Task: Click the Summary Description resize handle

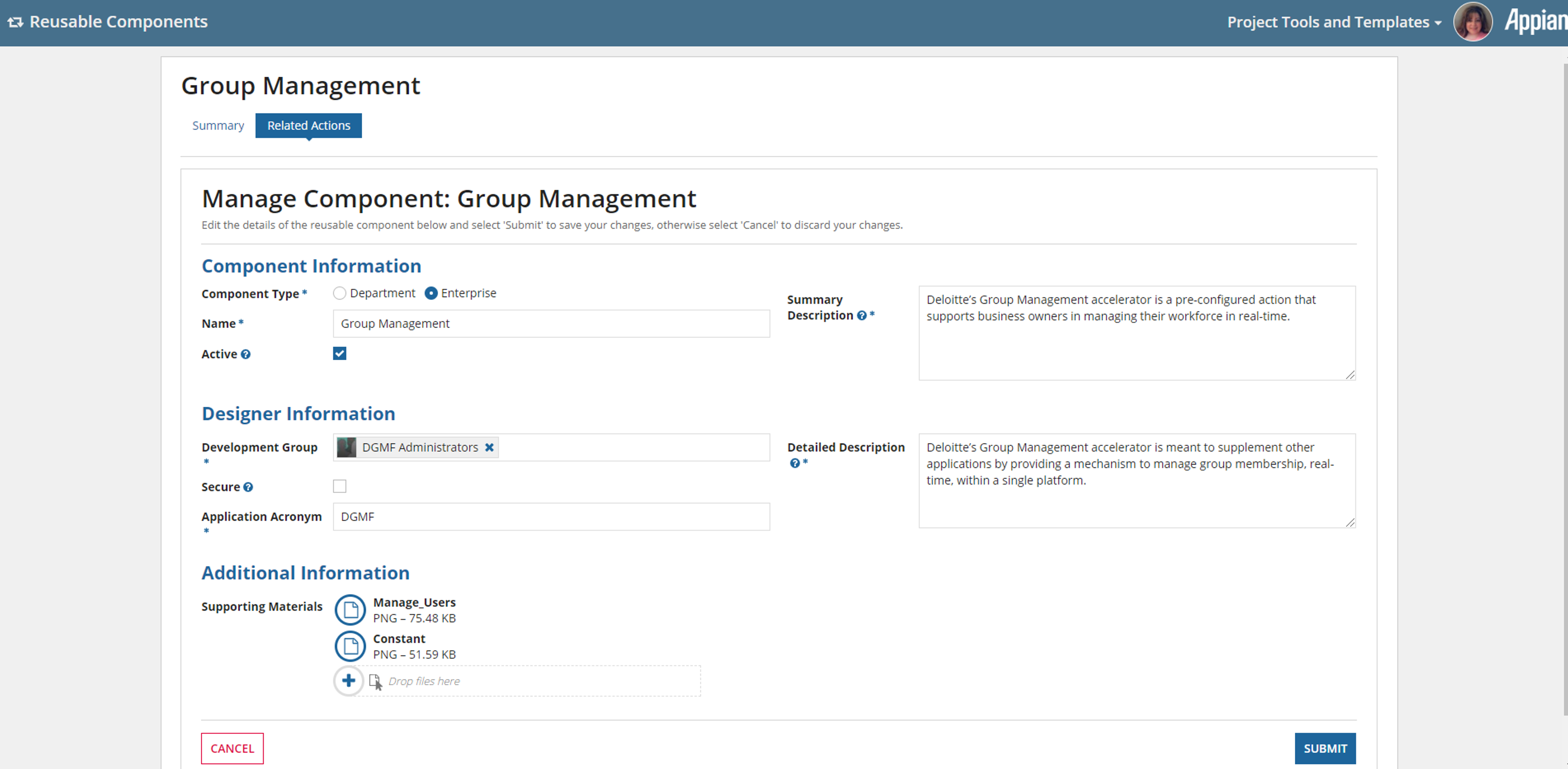Action: 1350,374
